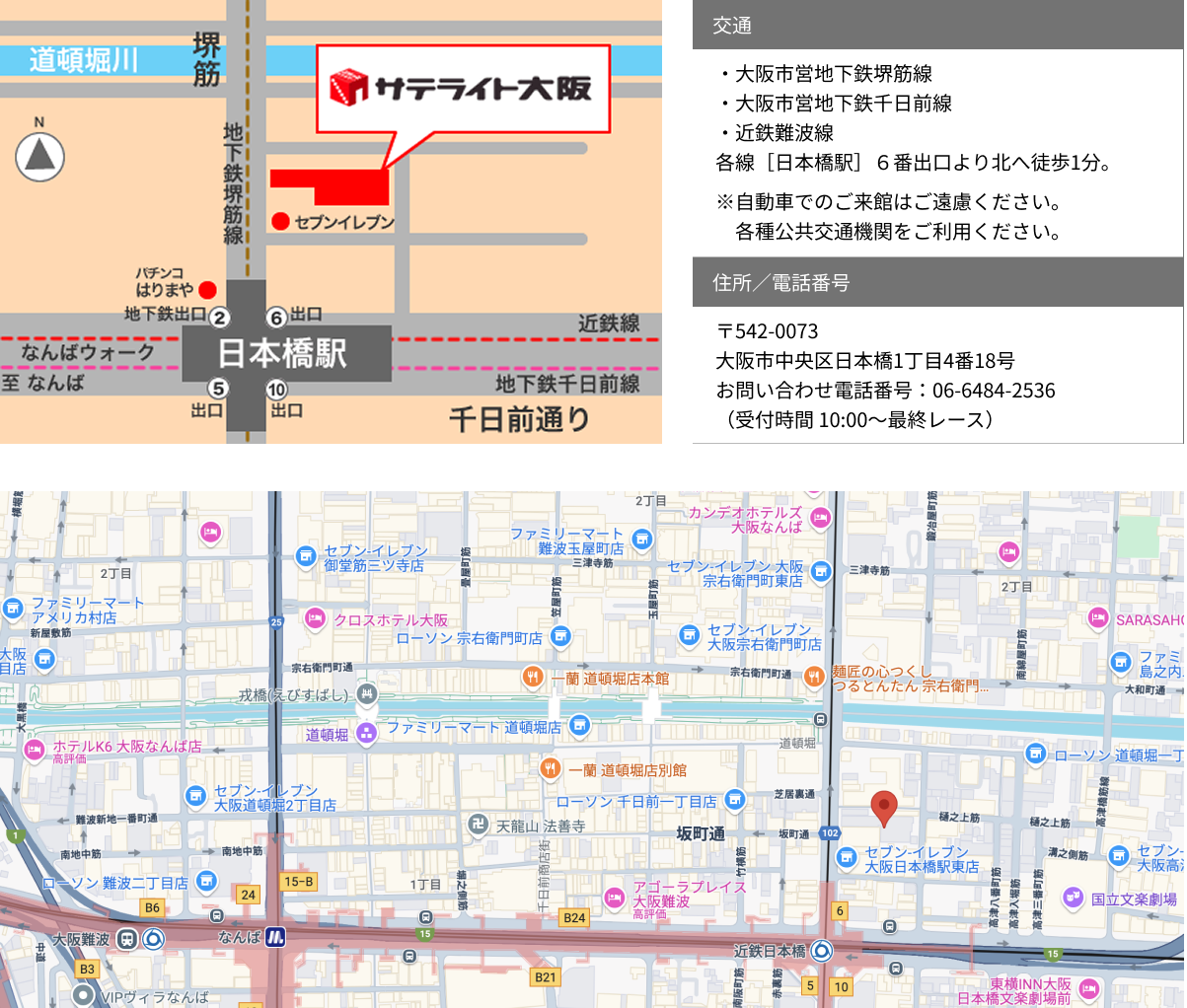1187x1008 pixels.
Task: Open the 天龍山 法善寺 temple icon
Action: point(479,825)
